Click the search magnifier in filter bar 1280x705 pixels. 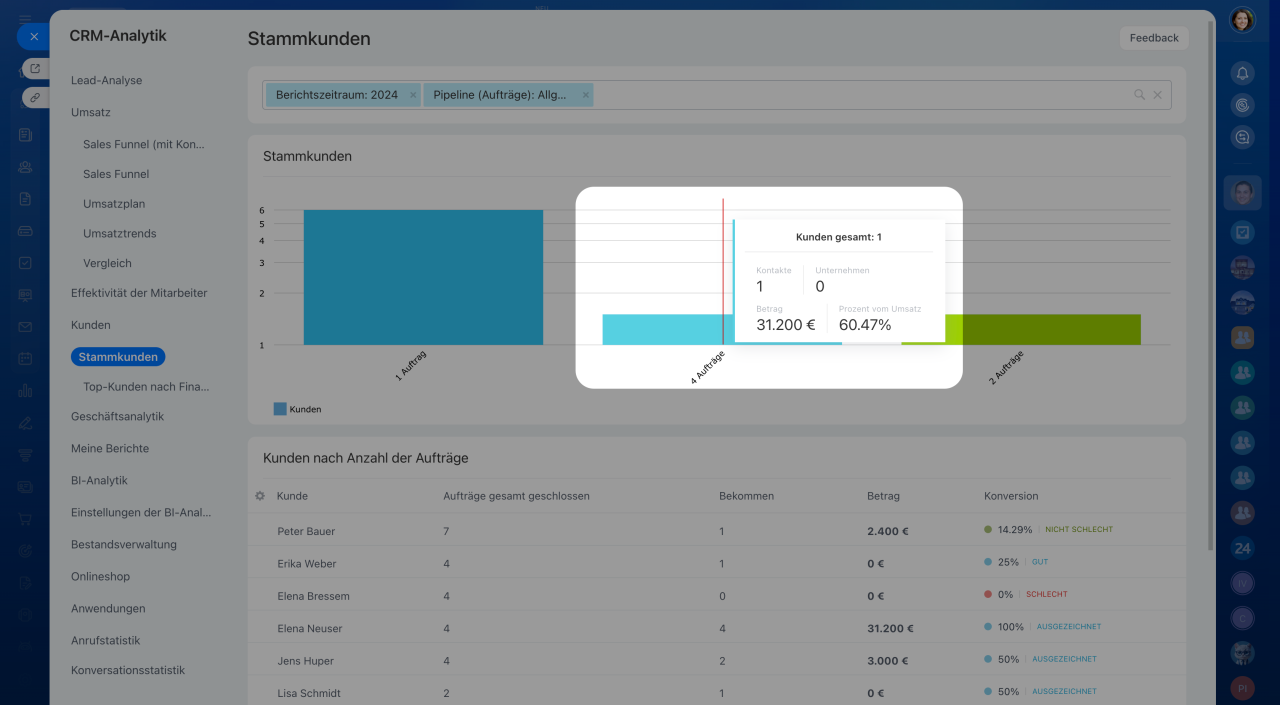click(x=1139, y=95)
